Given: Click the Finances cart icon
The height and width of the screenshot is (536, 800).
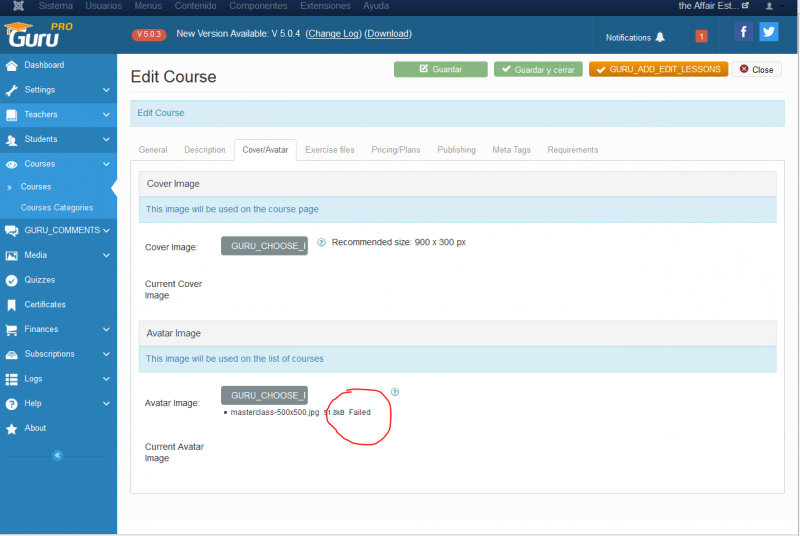Looking at the screenshot, I should pyautogui.click(x=11, y=329).
